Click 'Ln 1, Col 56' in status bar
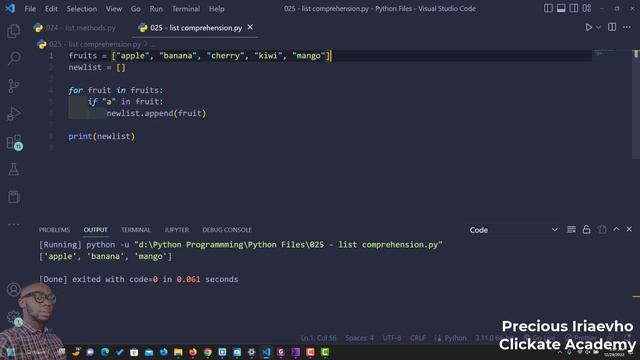 (318, 338)
